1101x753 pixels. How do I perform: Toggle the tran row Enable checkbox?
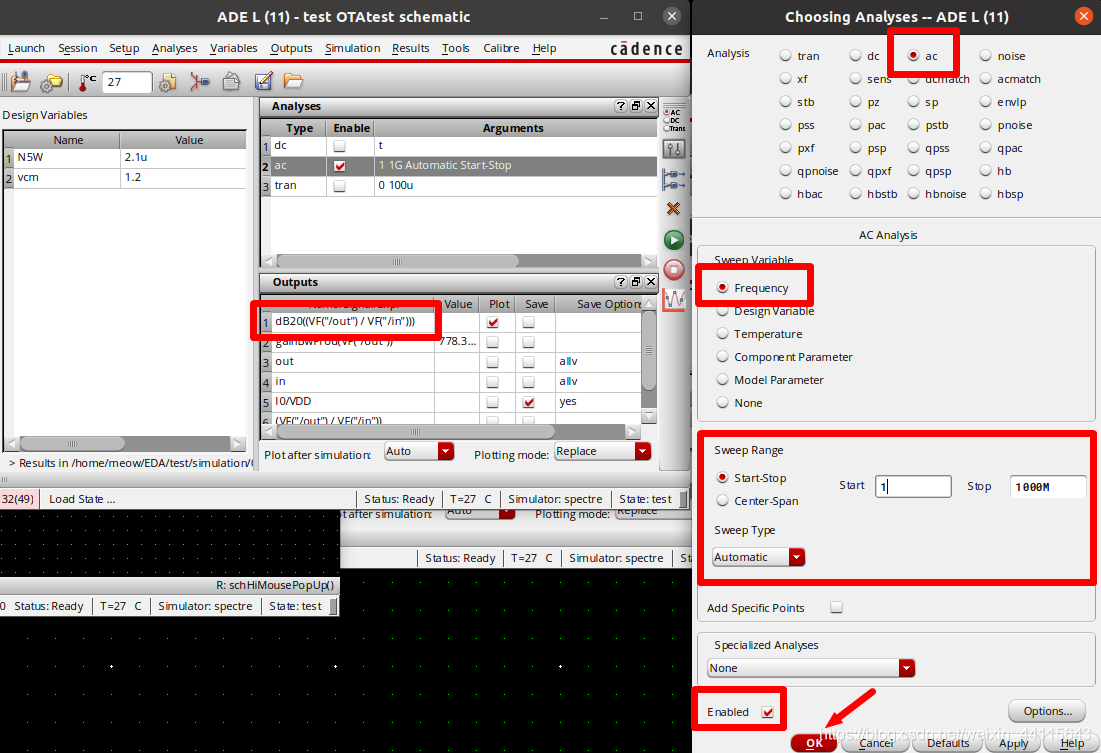pos(339,186)
